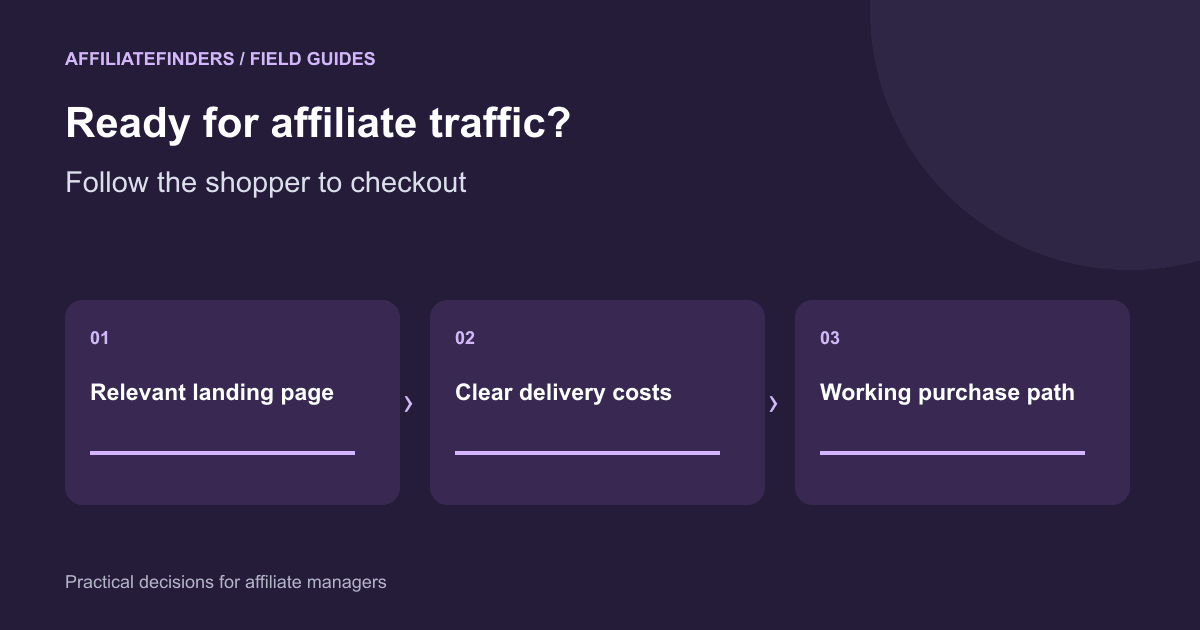The image size is (1200, 630).
Task: Select the 'Relevant landing page' card title
Action: pyautogui.click(x=212, y=393)
